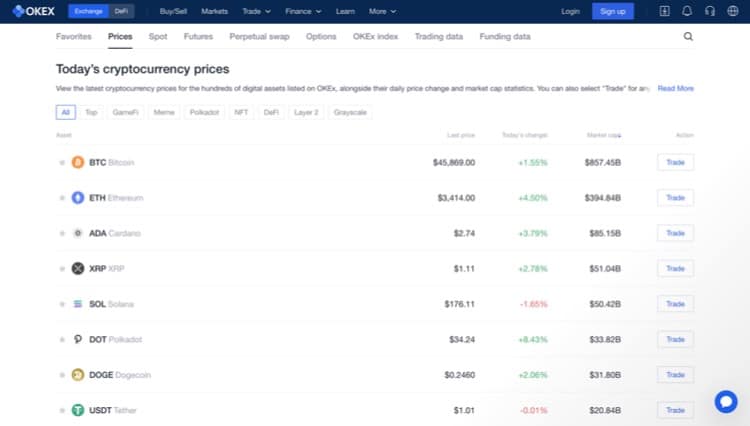
Task: Expand the More dropdown menu
Action: tap(382, 11)
